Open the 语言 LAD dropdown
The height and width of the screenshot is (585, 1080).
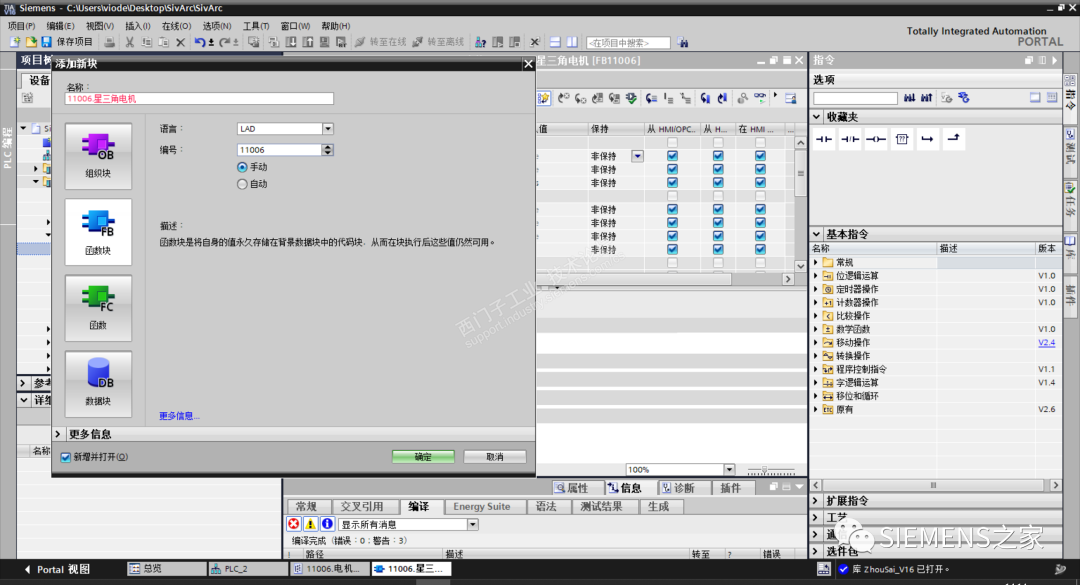[x=327, y=128]
